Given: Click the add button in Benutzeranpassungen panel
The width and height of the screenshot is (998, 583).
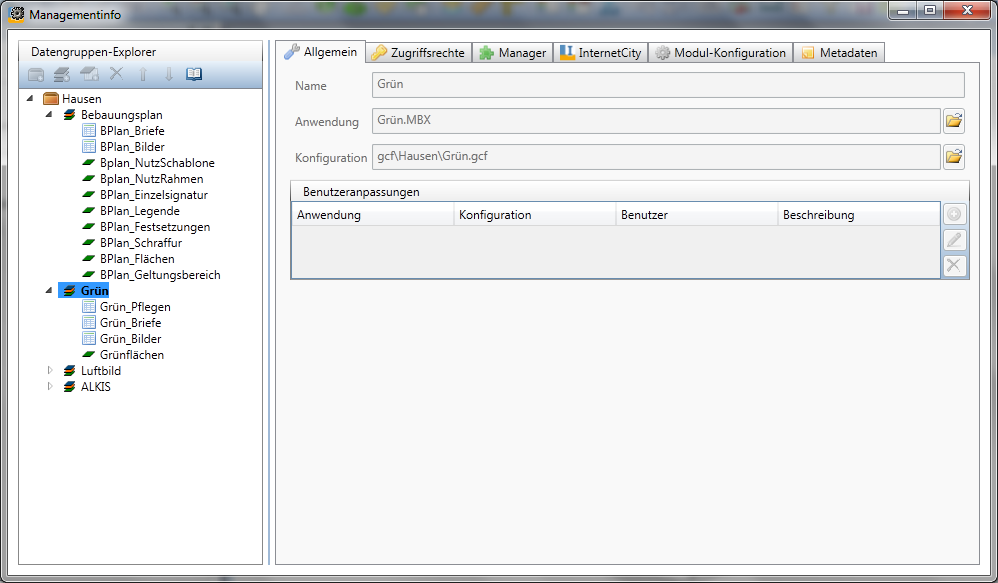Looking at the screenshot, I should pos(954,213).
